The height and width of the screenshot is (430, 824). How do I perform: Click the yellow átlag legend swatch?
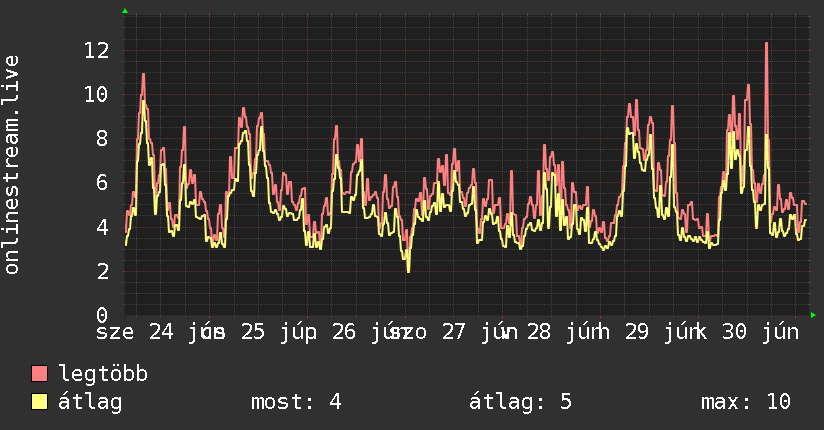[39, 402]
